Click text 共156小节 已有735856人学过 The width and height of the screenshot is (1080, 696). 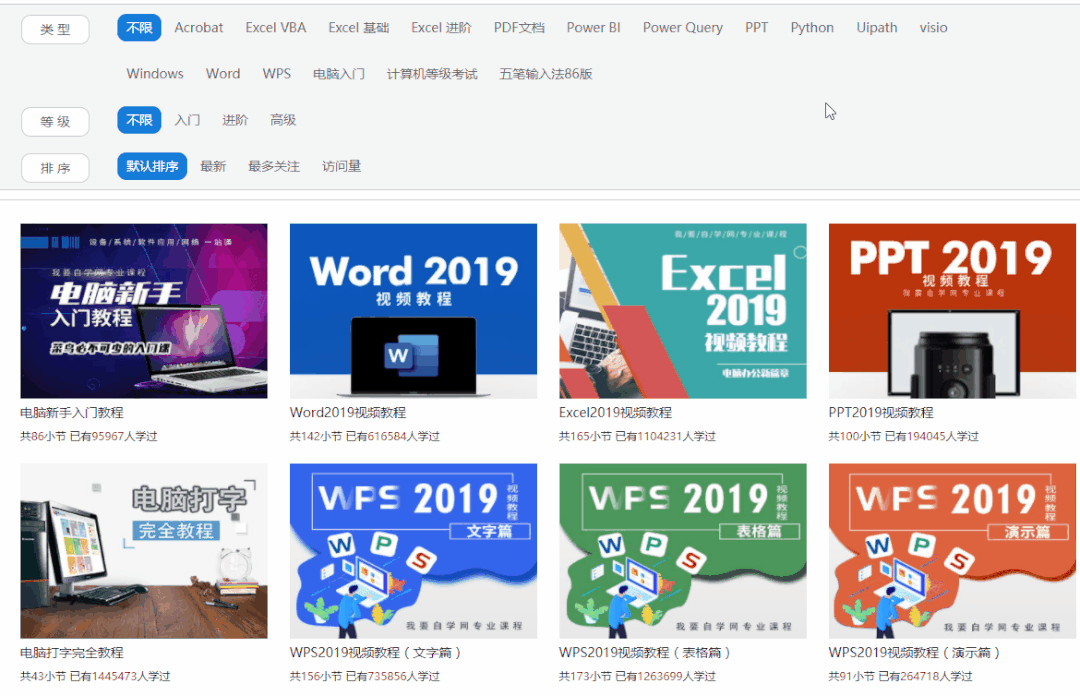pos(364,676)
